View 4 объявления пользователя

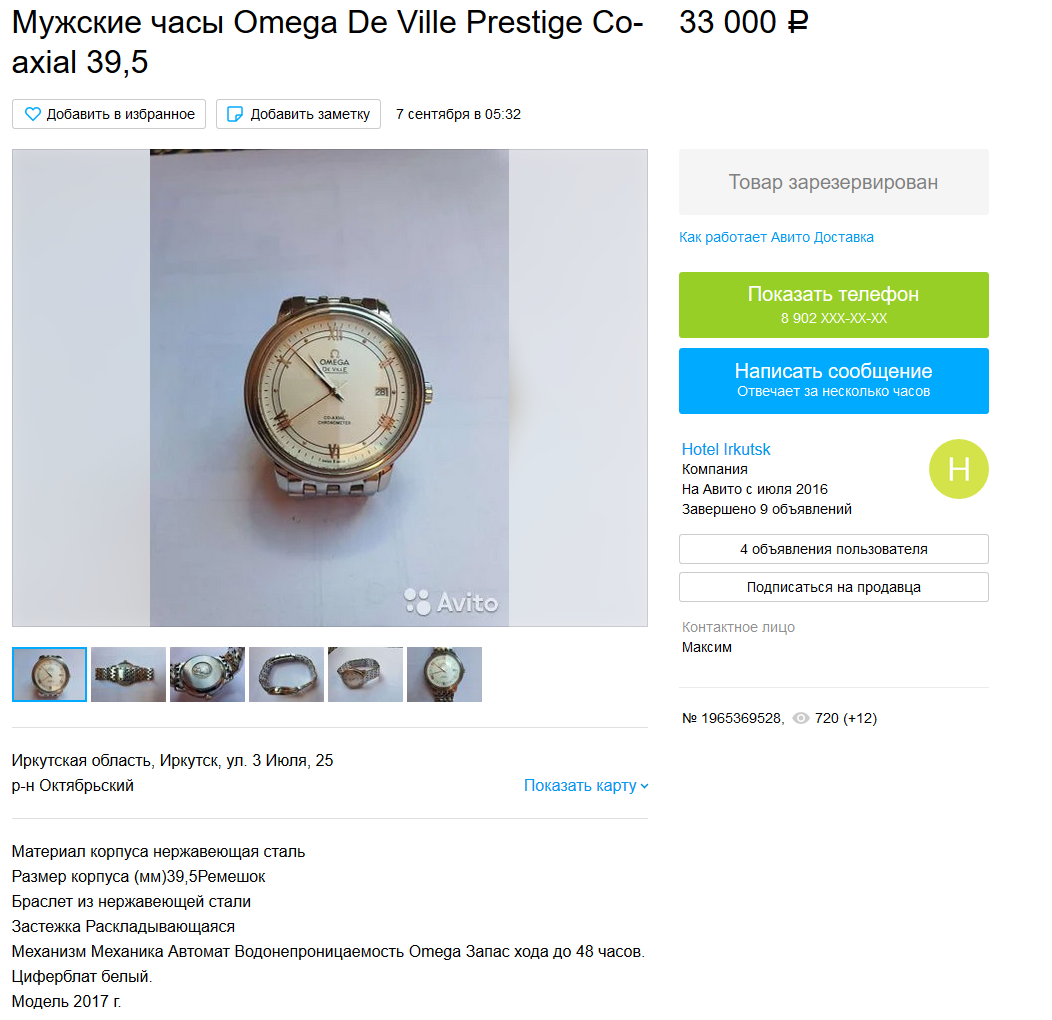[x=833, y=549]
